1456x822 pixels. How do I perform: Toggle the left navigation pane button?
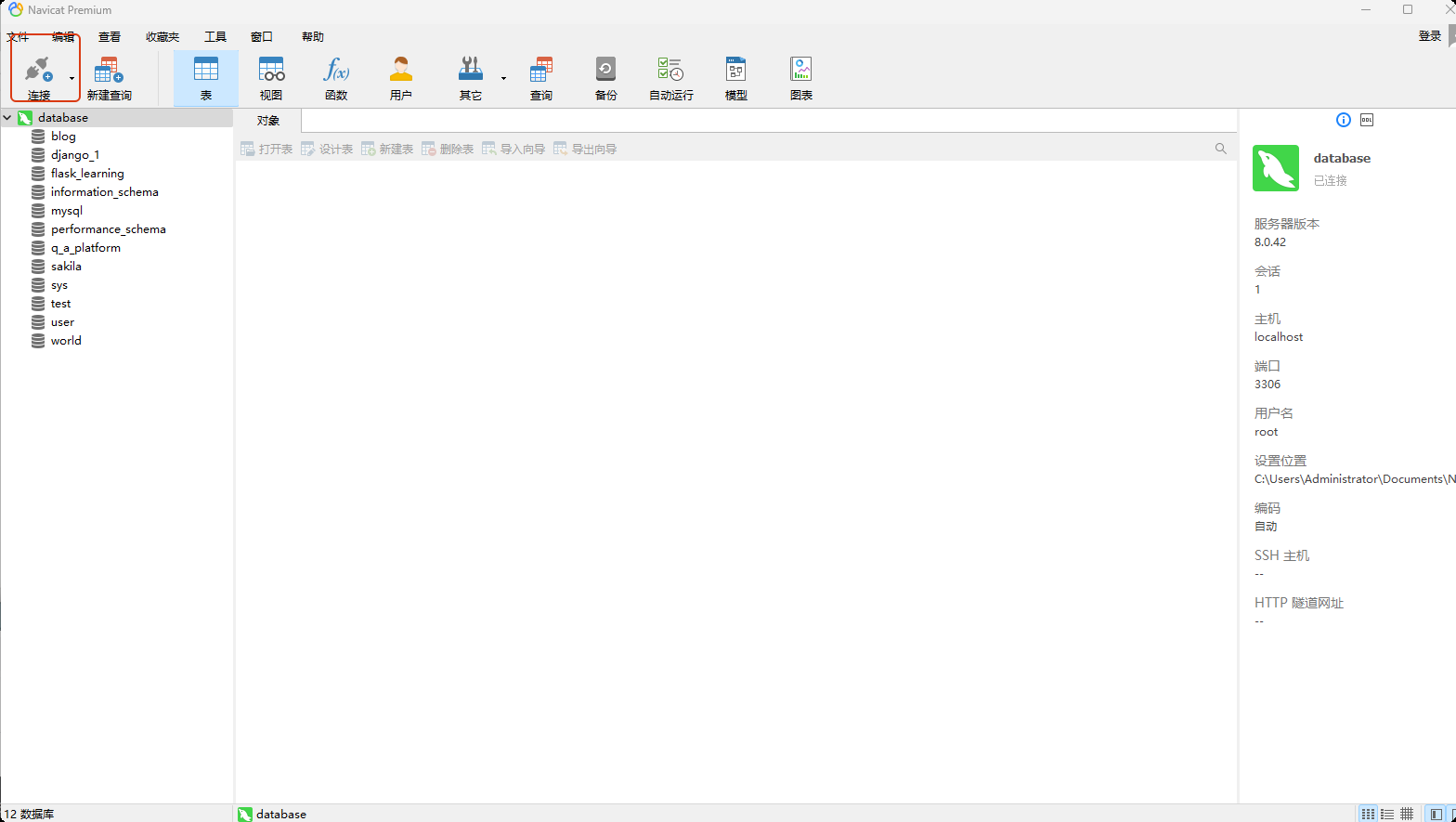tap(1436, 814)
